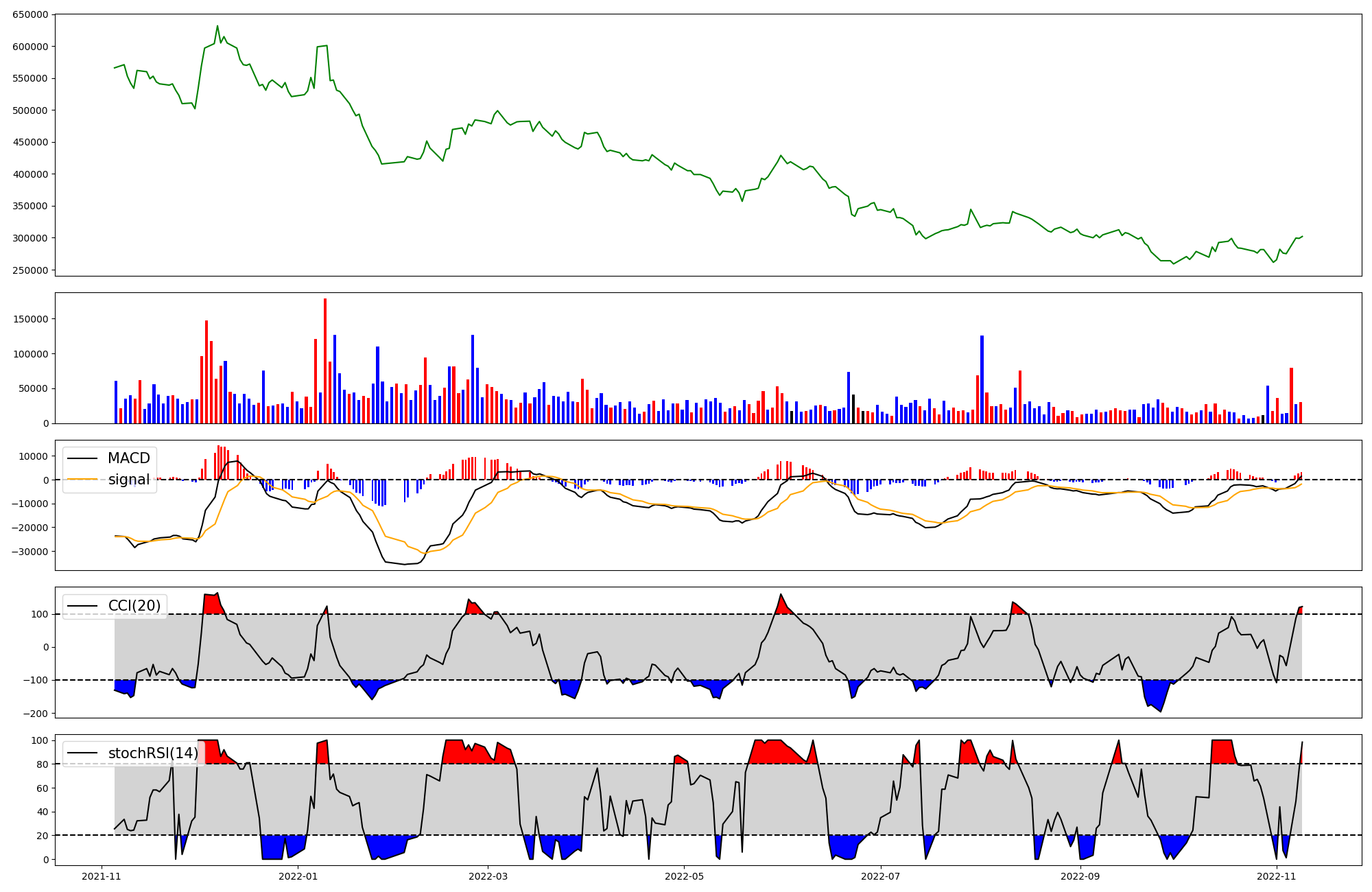Click the 2021-11 x-axis date label

(102, 876)
